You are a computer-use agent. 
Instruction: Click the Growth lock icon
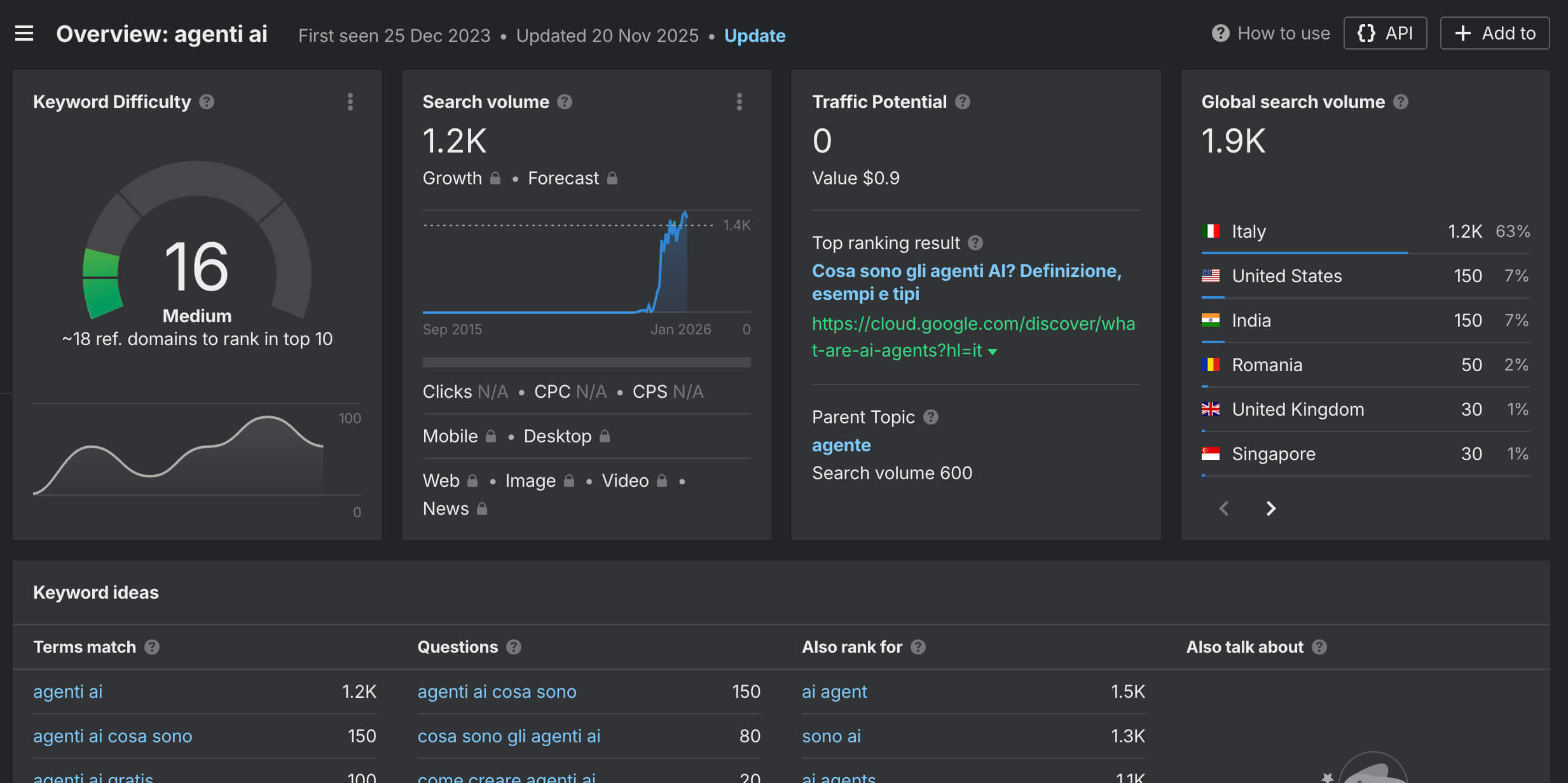coord(495,178)
